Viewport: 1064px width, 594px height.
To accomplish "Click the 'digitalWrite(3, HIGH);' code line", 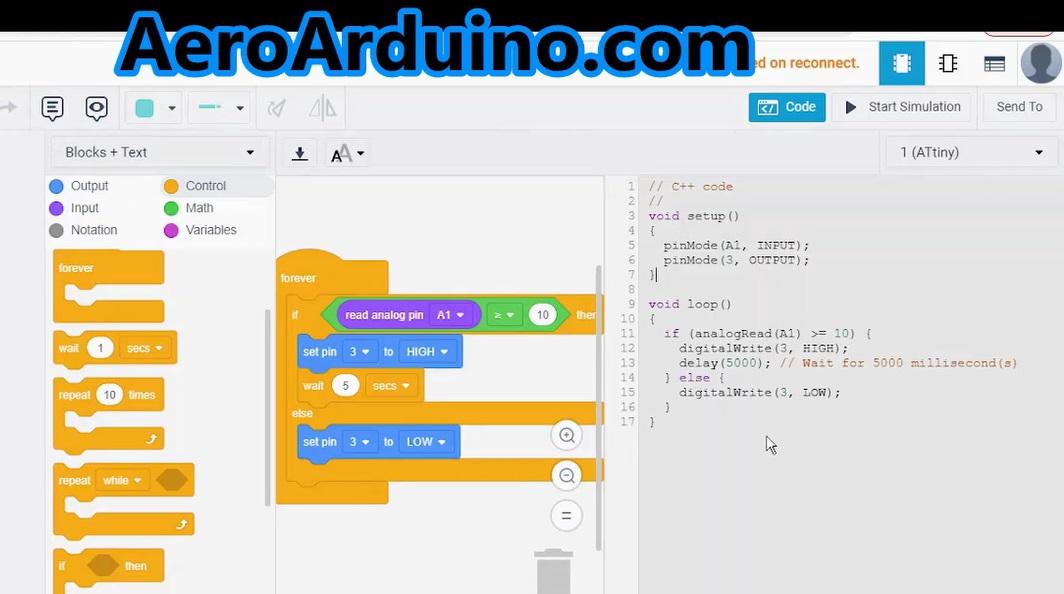I will click(763, 348).
